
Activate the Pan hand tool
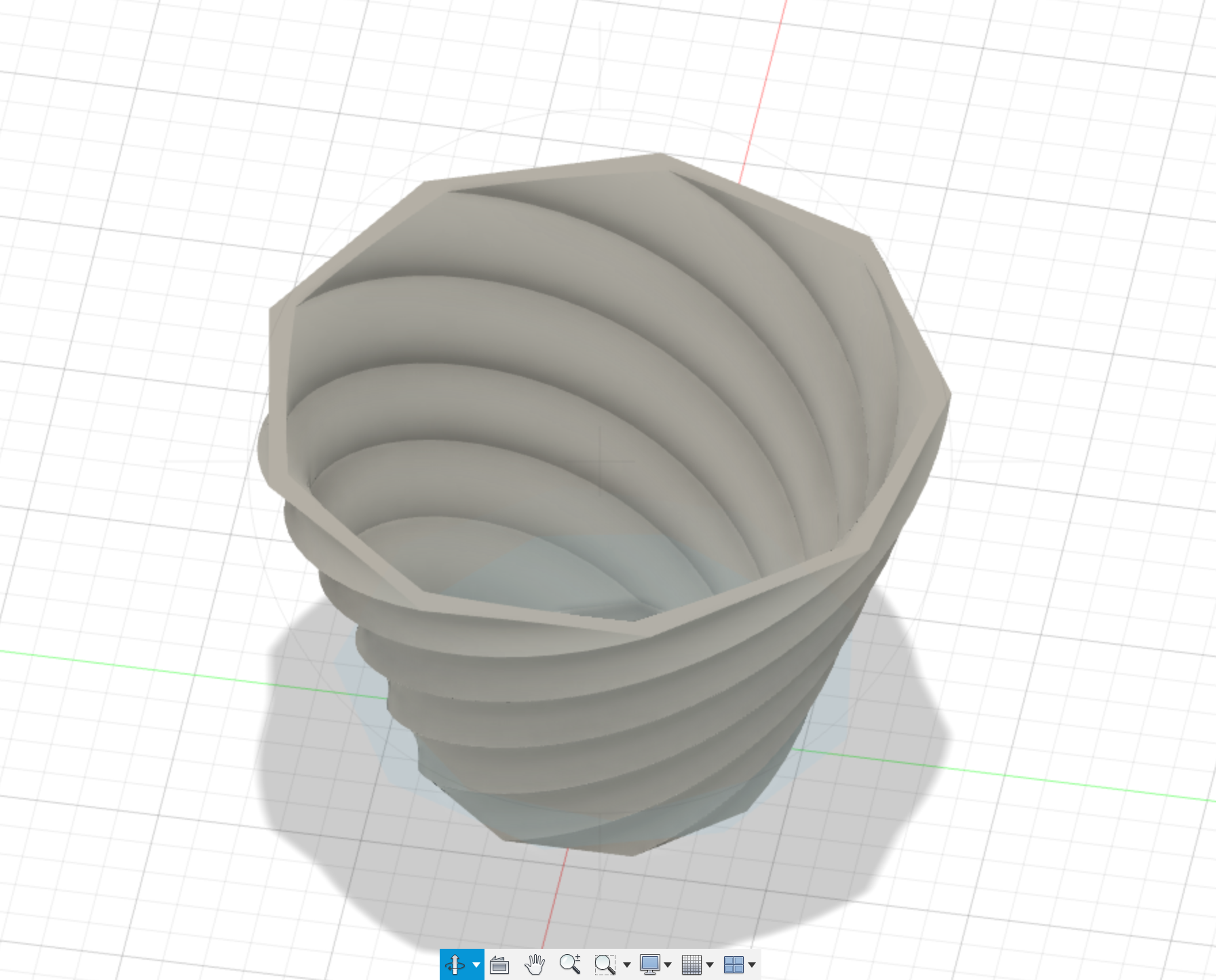pos(535,964)
